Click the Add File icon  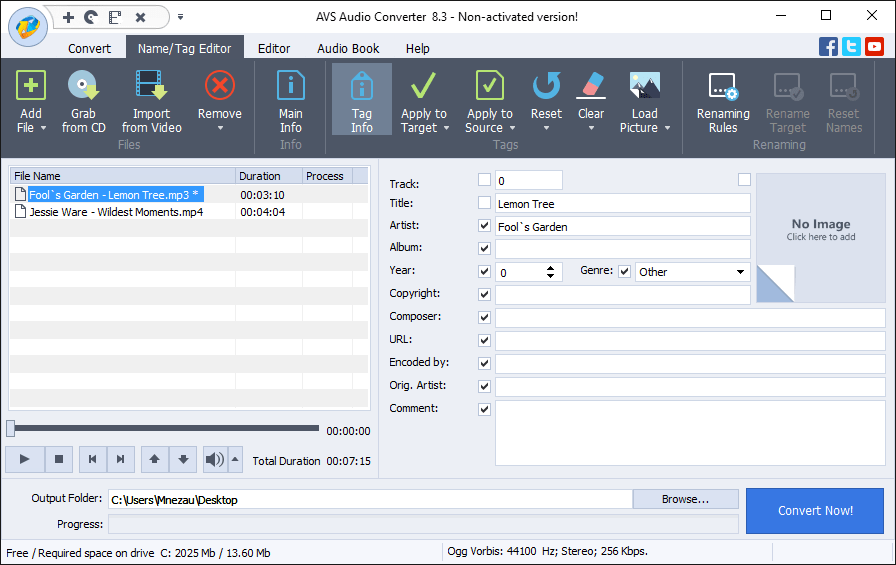pyautogui.click(x=31, y=86)
